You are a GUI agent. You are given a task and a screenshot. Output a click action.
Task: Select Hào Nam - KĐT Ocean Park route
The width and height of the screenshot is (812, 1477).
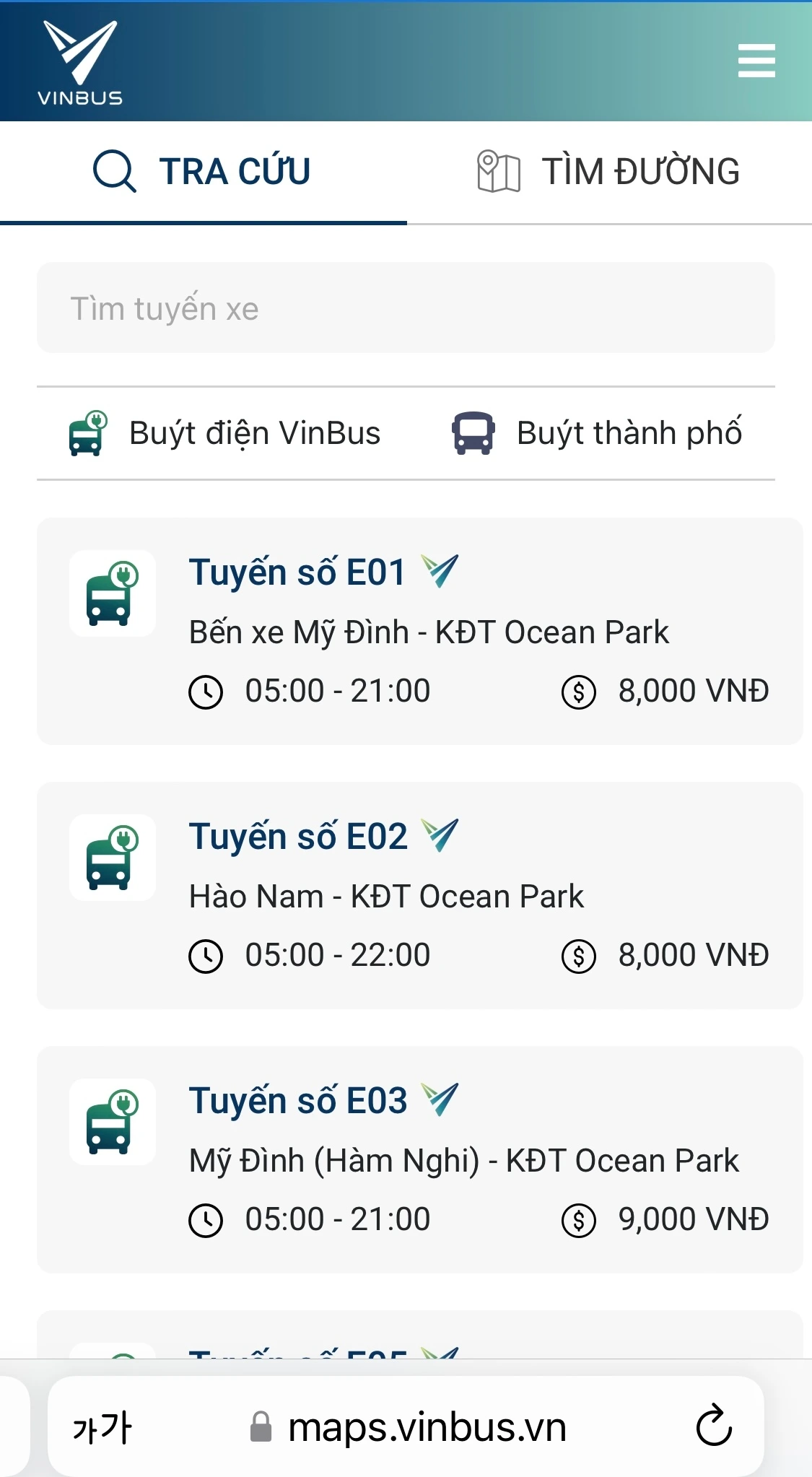point(386,897)
